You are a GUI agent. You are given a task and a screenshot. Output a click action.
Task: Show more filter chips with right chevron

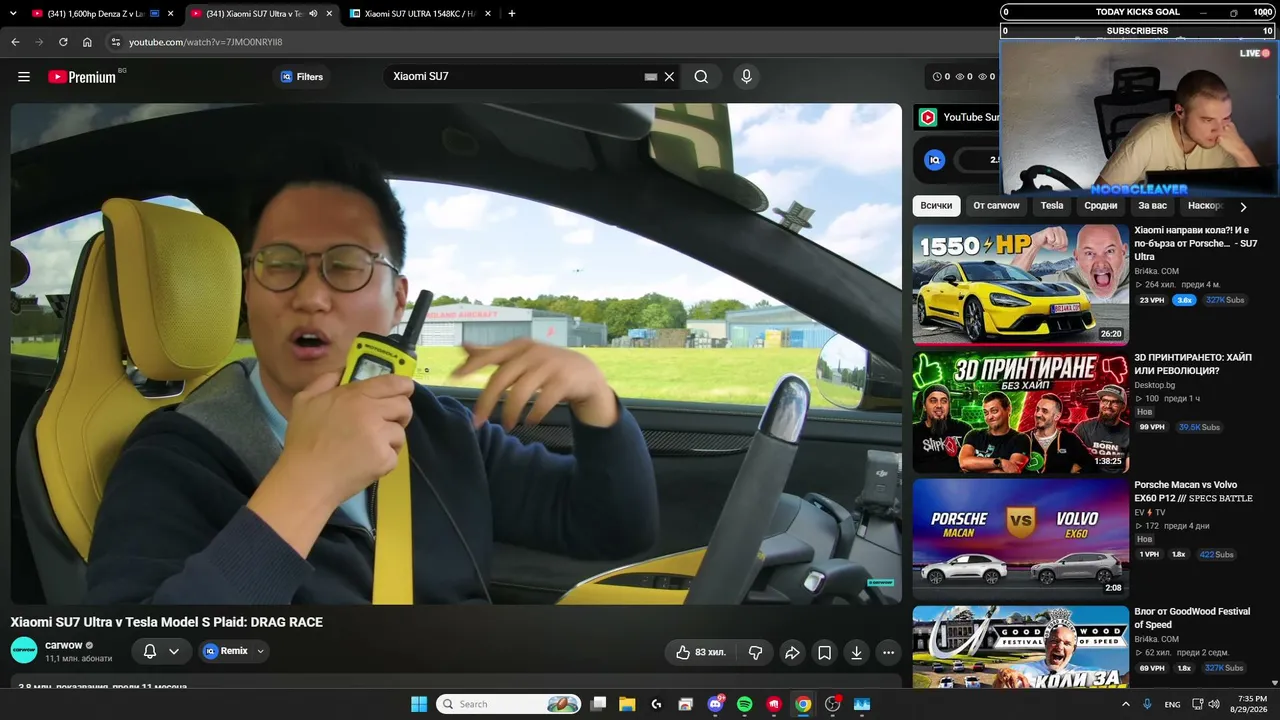click(x=1243, y=207)
